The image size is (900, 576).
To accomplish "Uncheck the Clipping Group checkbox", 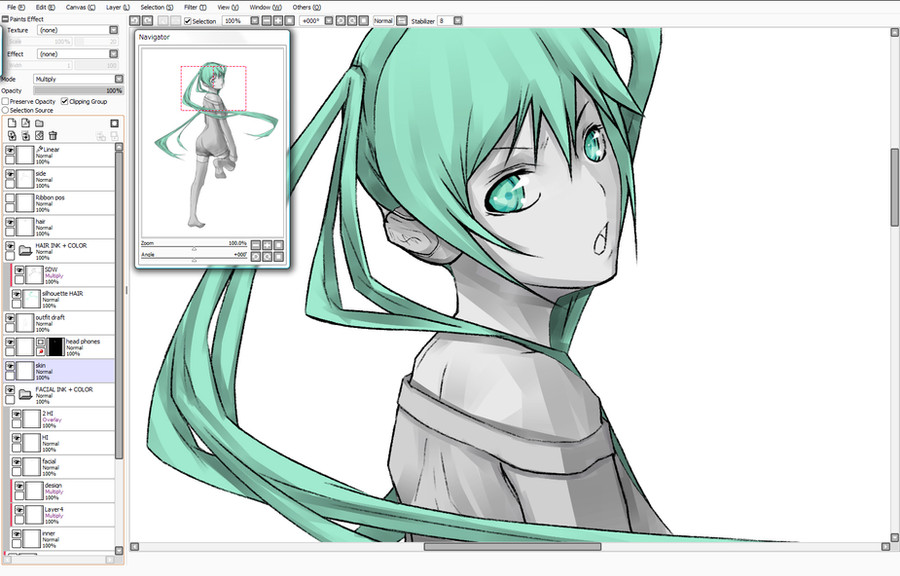I will tap(64, 102).
